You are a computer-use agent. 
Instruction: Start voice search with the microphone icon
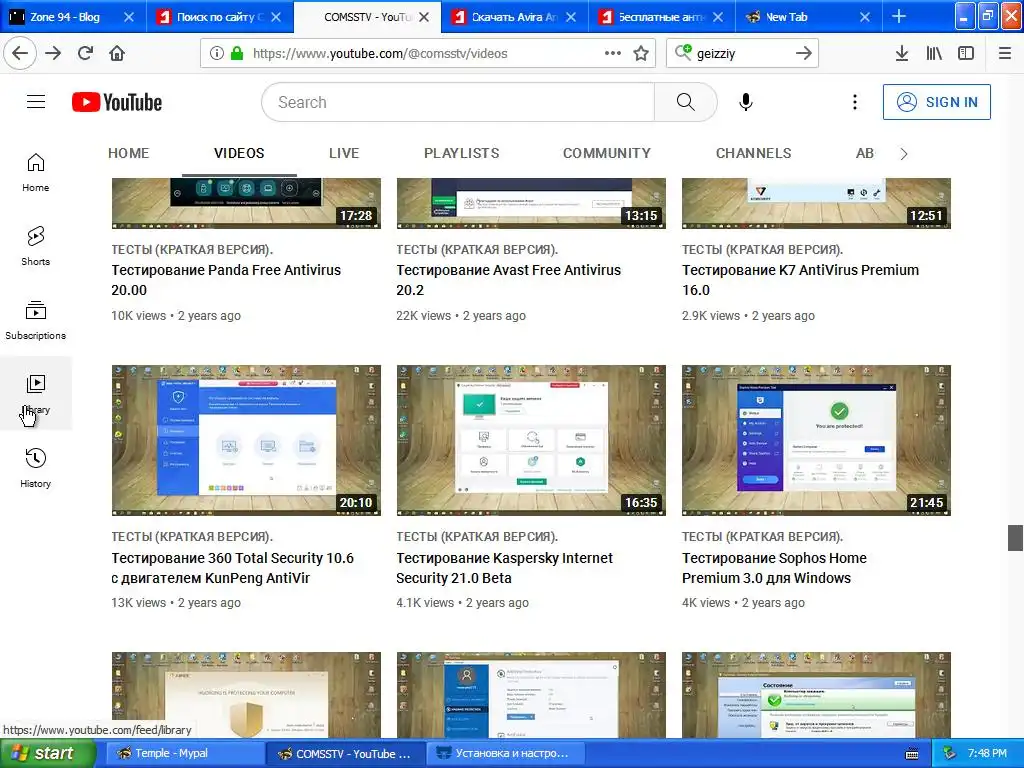tap(746, 102)
